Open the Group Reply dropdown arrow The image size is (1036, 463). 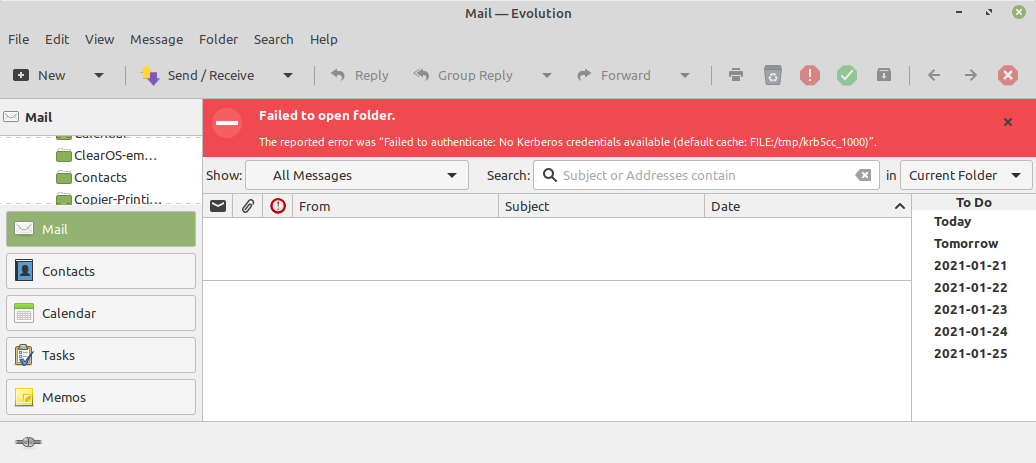(546, 75)
